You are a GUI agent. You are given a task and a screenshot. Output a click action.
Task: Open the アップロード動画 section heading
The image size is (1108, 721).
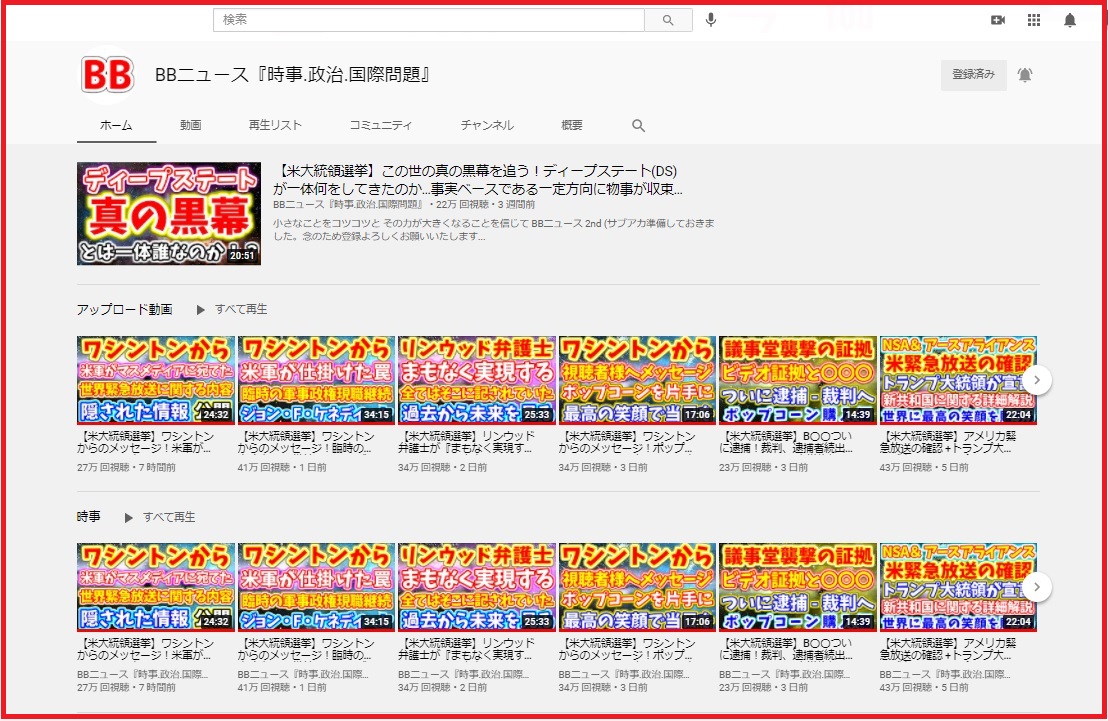(124, 310)
